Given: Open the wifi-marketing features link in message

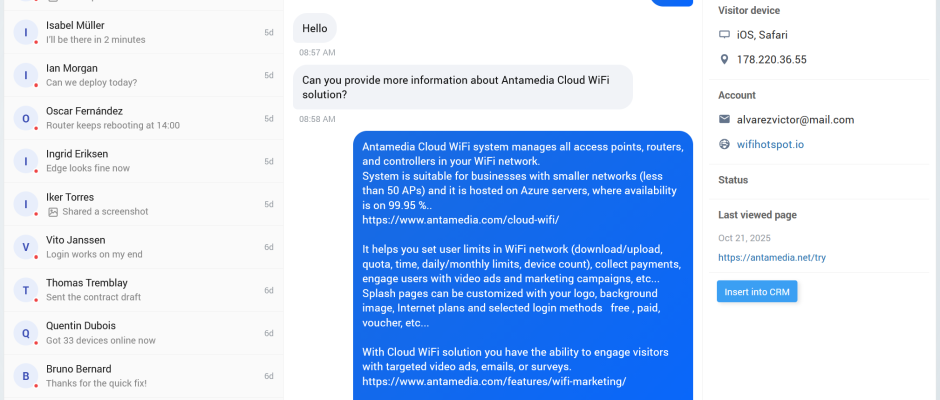Looking at the screenshot, I should (494, 381).
